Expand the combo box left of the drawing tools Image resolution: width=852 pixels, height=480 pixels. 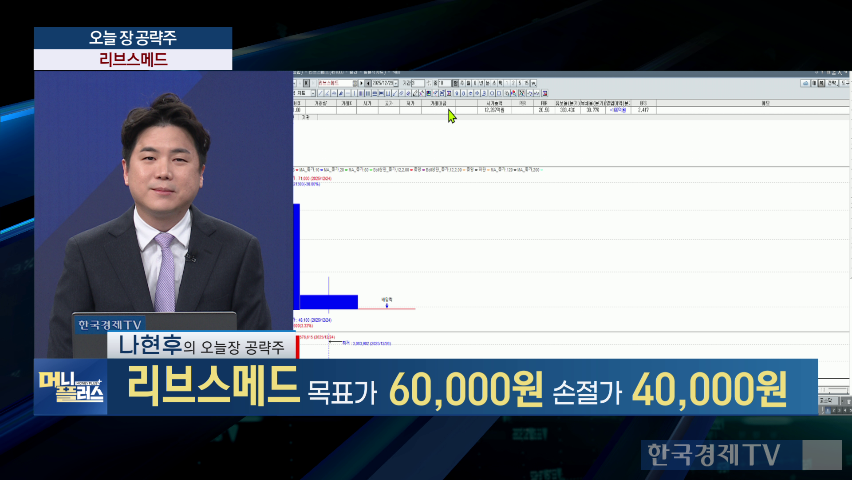point(313,93)
